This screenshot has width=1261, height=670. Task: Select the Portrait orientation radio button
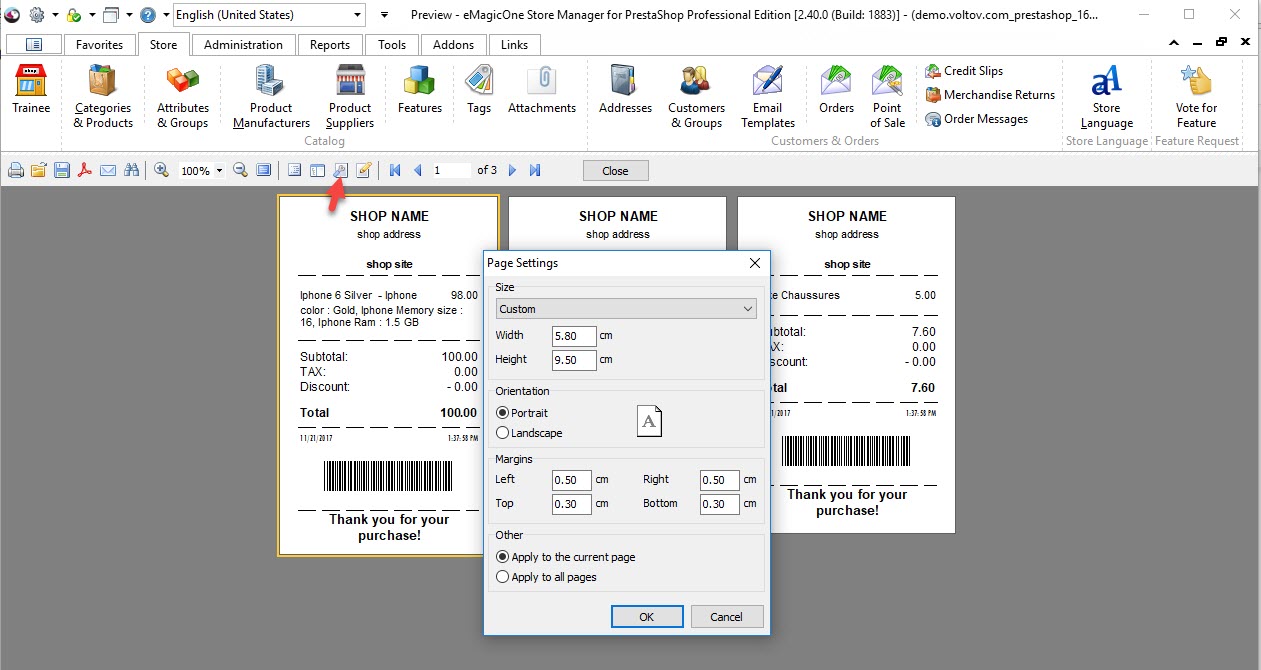coord(503,413)
